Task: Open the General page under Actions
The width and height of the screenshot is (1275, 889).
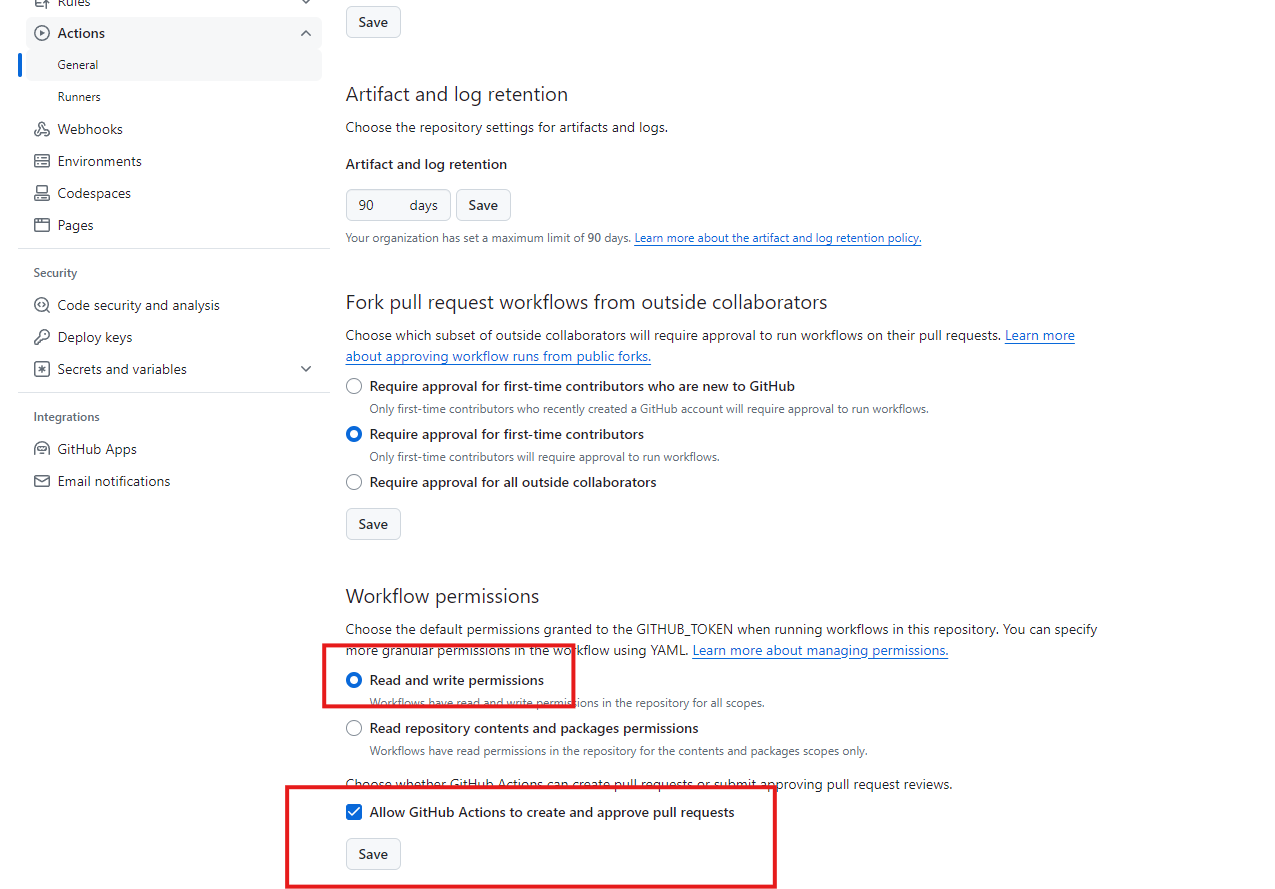Action: pyautogui.click(x=76, y=64)
